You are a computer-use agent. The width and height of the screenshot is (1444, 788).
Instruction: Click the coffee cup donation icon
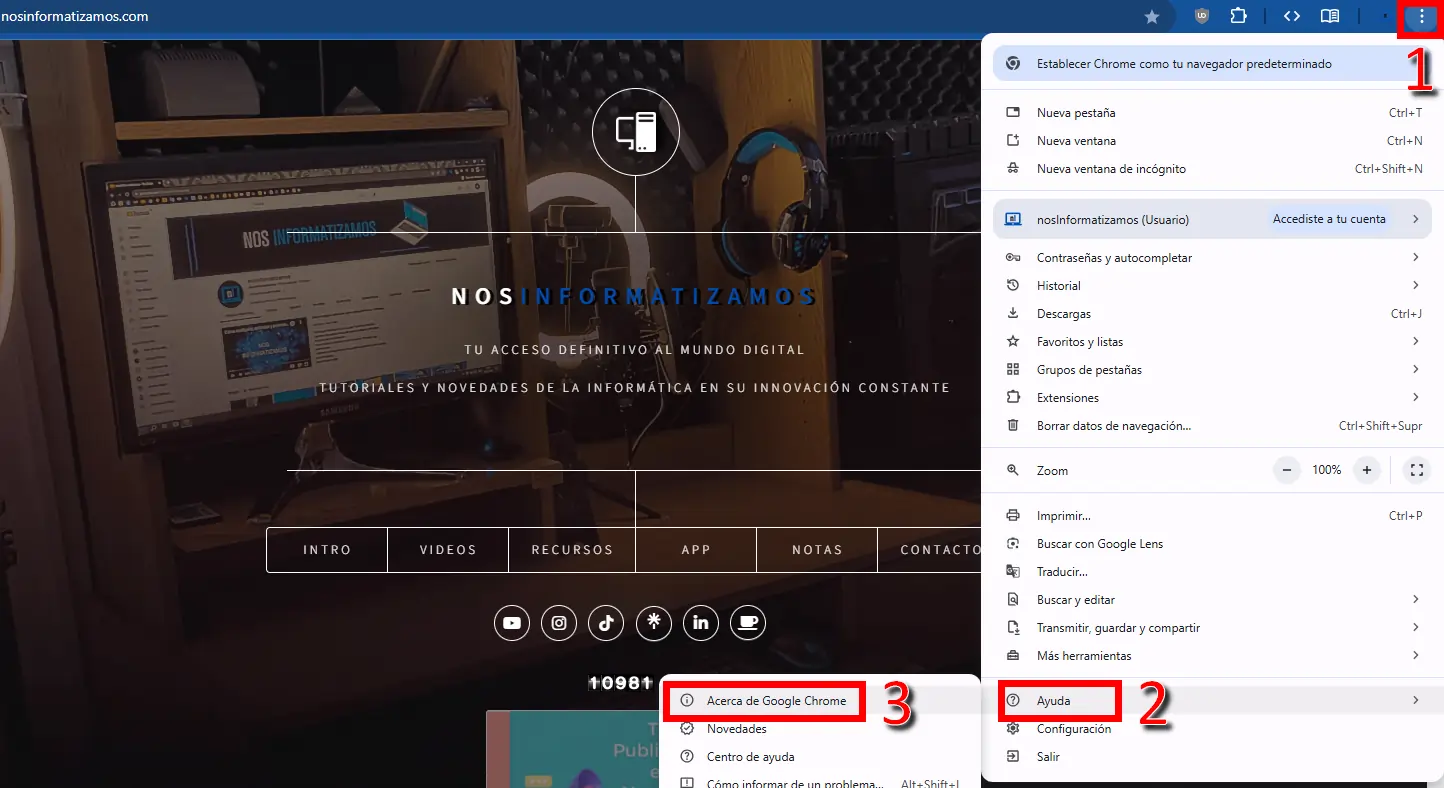[748, 623]
